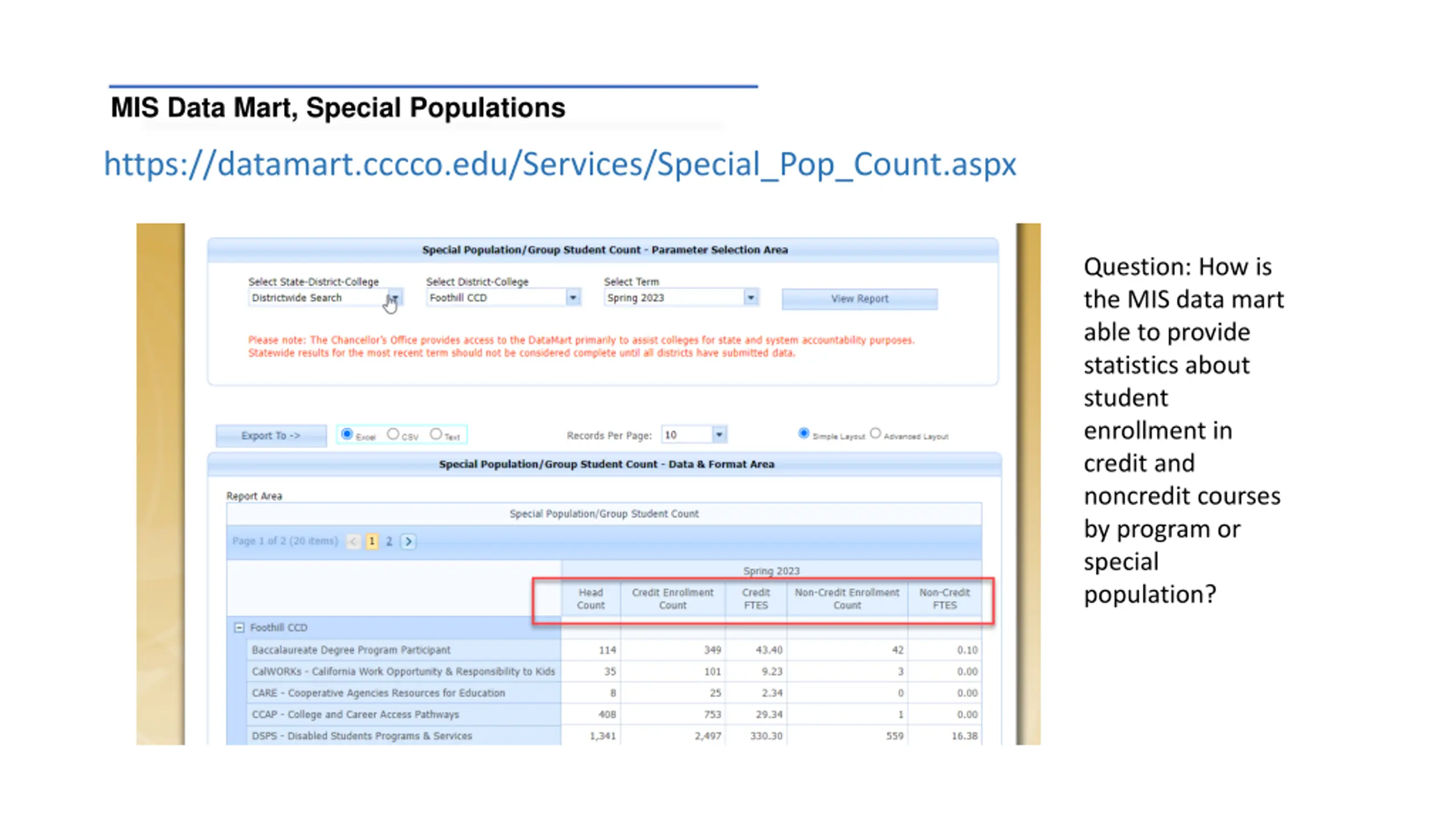Expand the Foothill CCD district dropdown
Screen dimensions: 1456x819
click(x=573, y=297)
